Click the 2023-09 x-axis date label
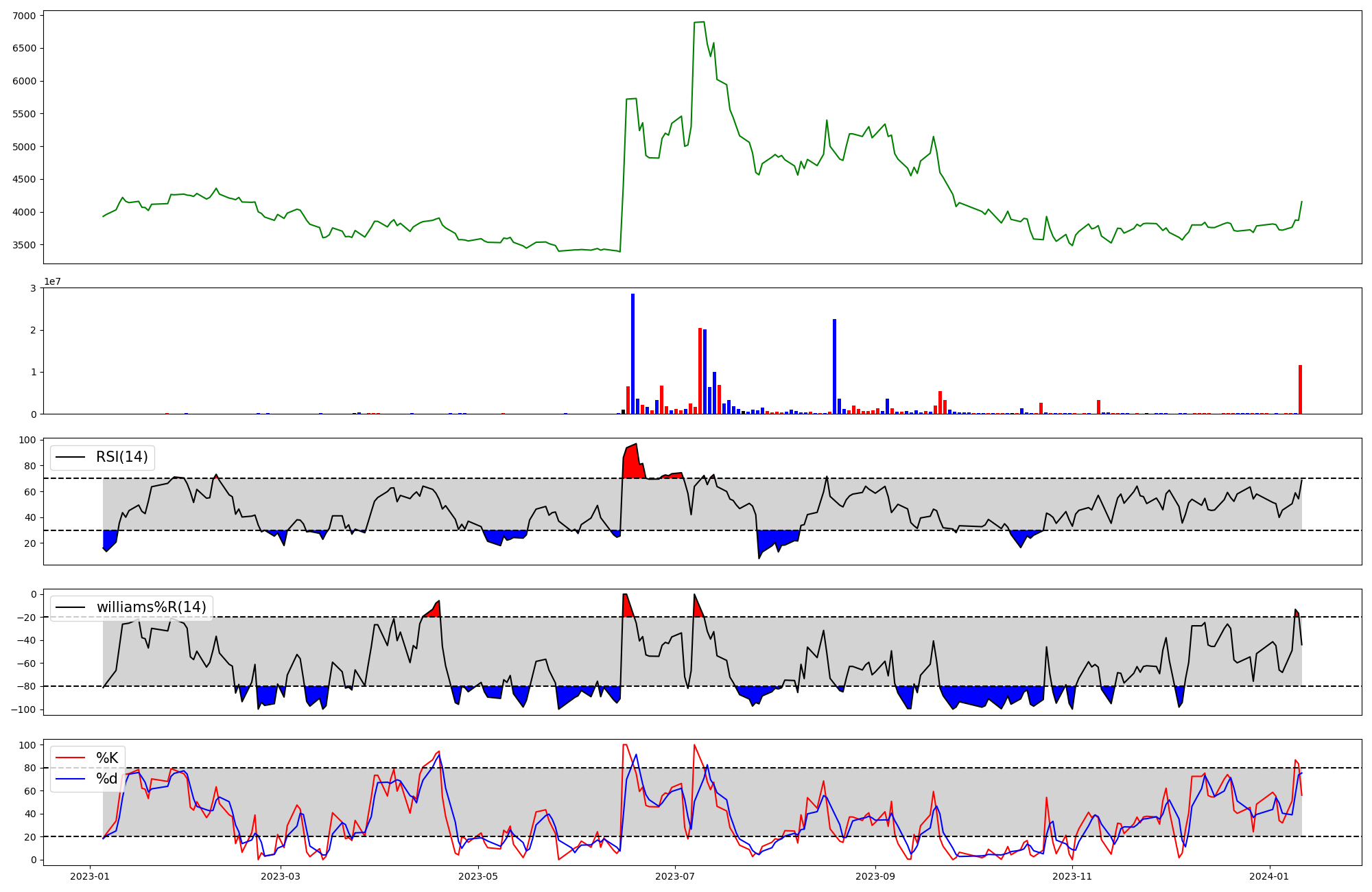1372x892 pixels. click(x=875, y=876)
